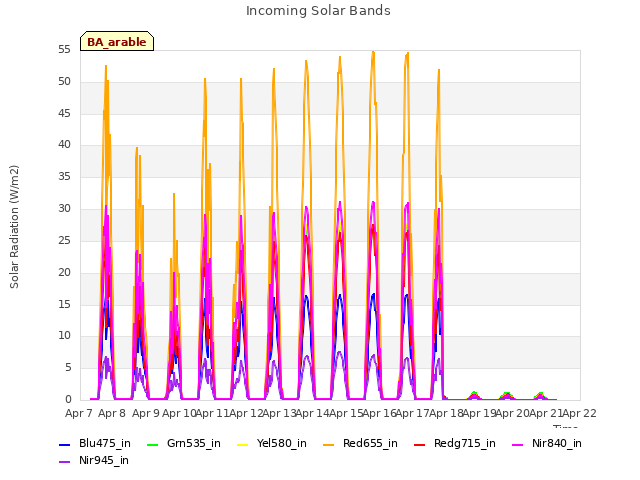
Task: Click the 40 y-axis tick label
Action: 64,144
